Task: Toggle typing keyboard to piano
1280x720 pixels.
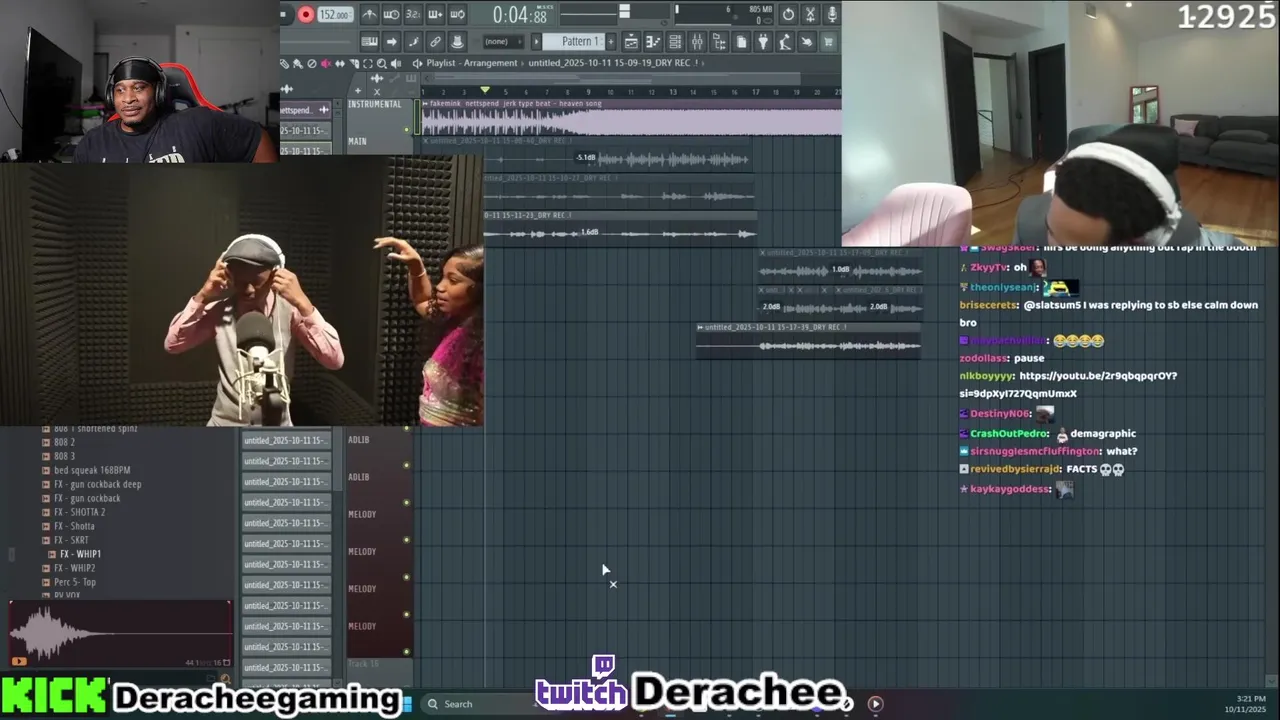Action: (370, 42)
